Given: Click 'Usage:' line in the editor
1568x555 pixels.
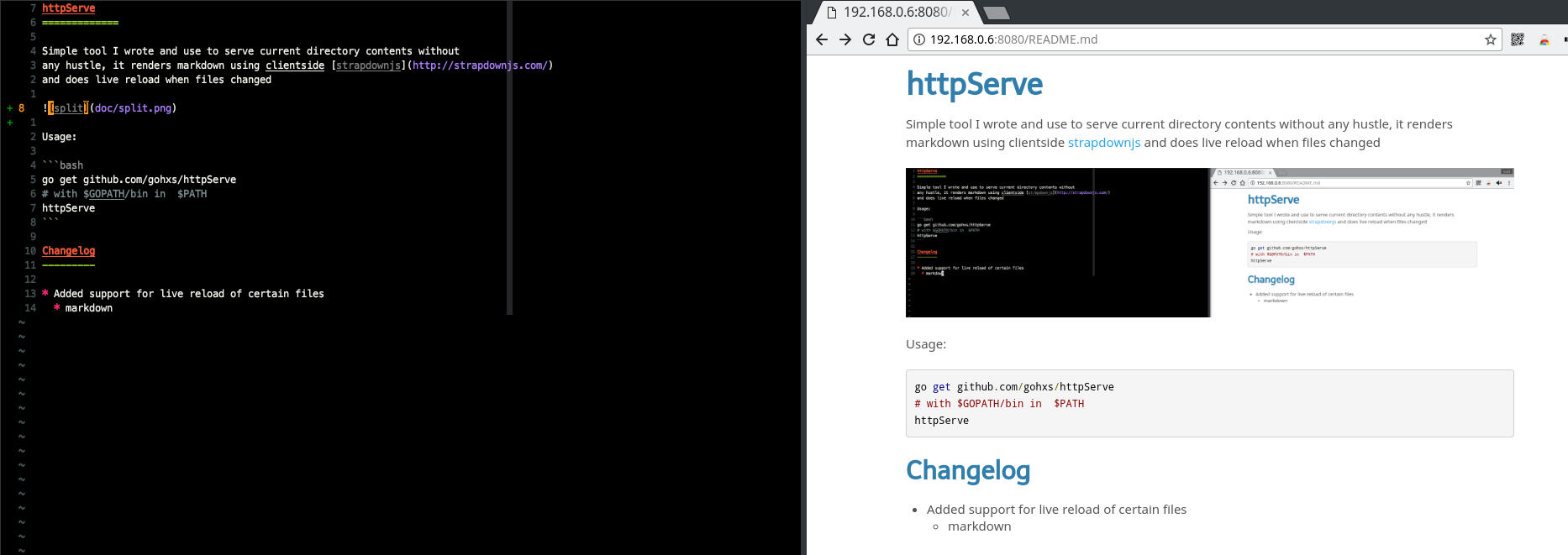Looking at the screenshot, I should tap(60, 137).
